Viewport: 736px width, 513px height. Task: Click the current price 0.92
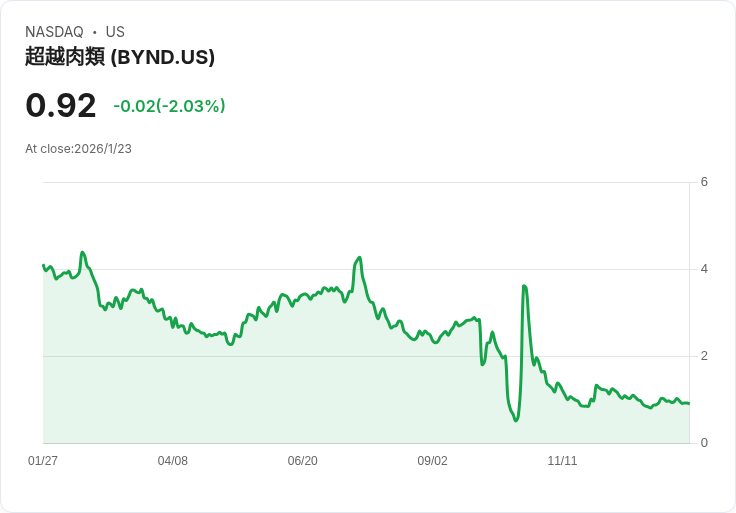click(x=60, y=105)
